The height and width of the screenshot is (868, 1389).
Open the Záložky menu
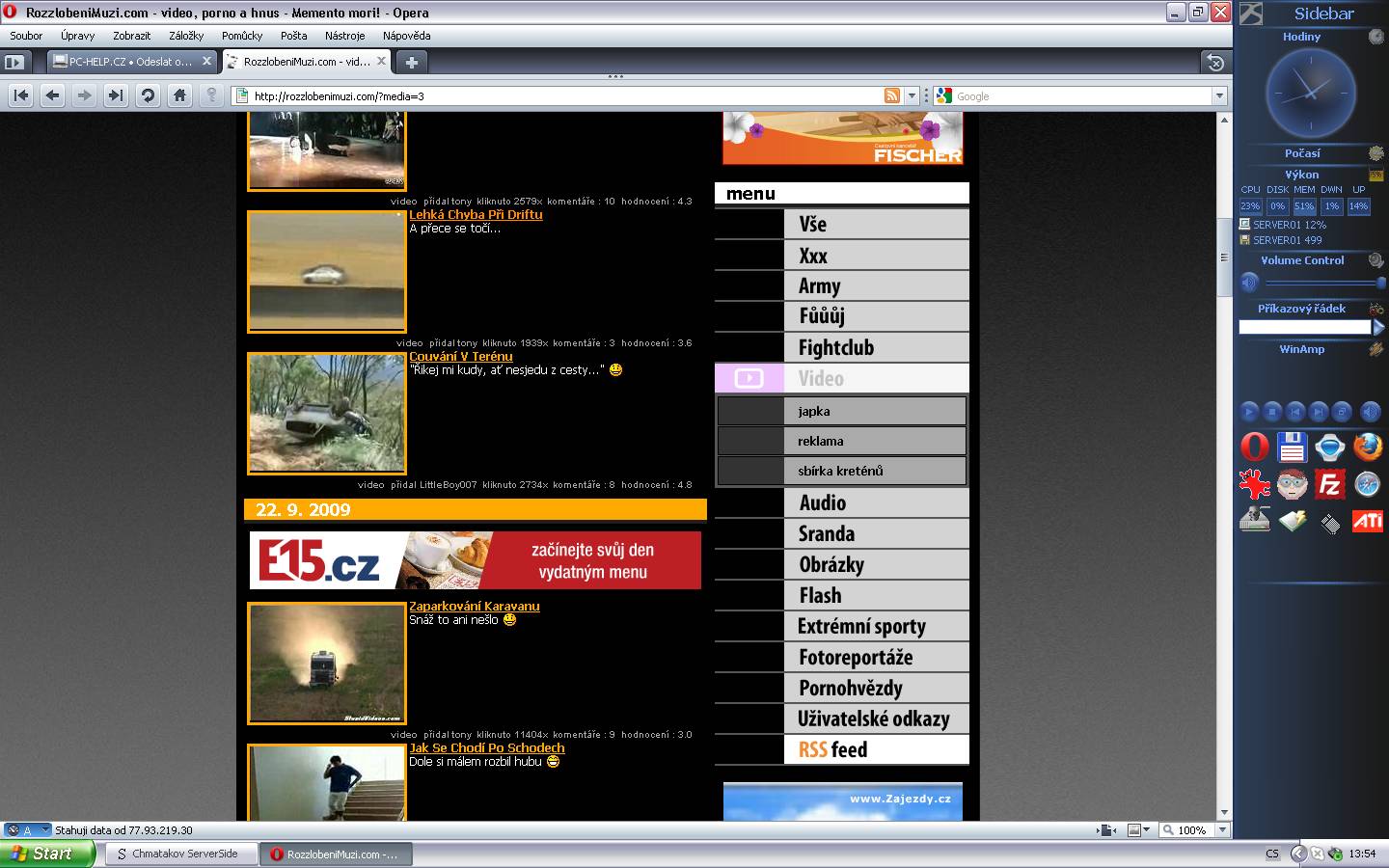186,36
